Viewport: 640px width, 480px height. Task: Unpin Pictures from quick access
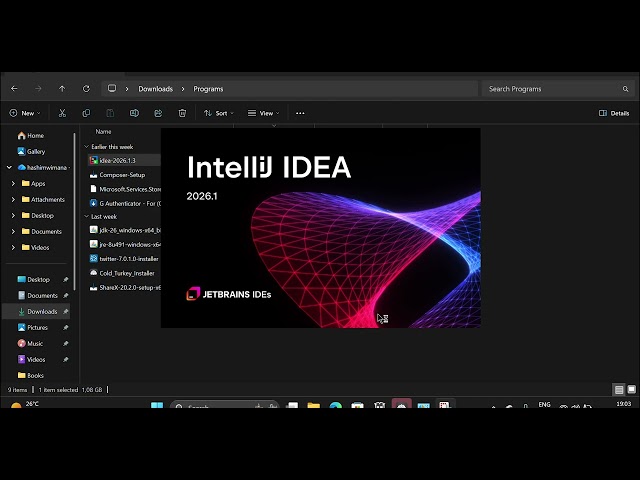point(65,327)
